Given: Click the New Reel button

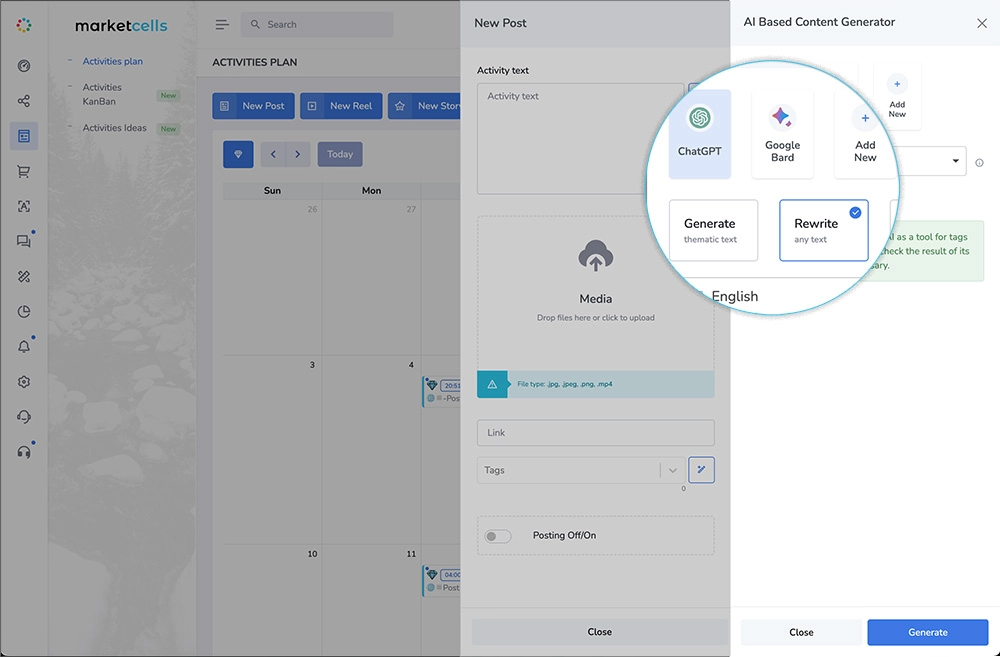Looking at the screenshot, I should click(x=341, y=106).
